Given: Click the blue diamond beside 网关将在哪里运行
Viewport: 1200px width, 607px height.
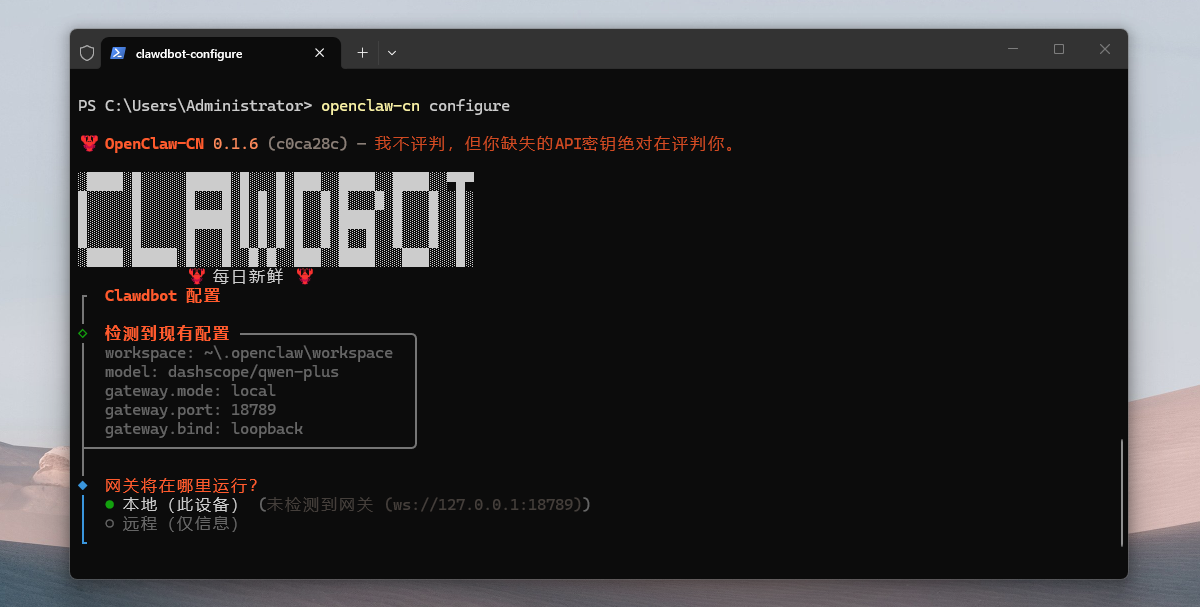Looking at the screenshot, I should (83, 485).
